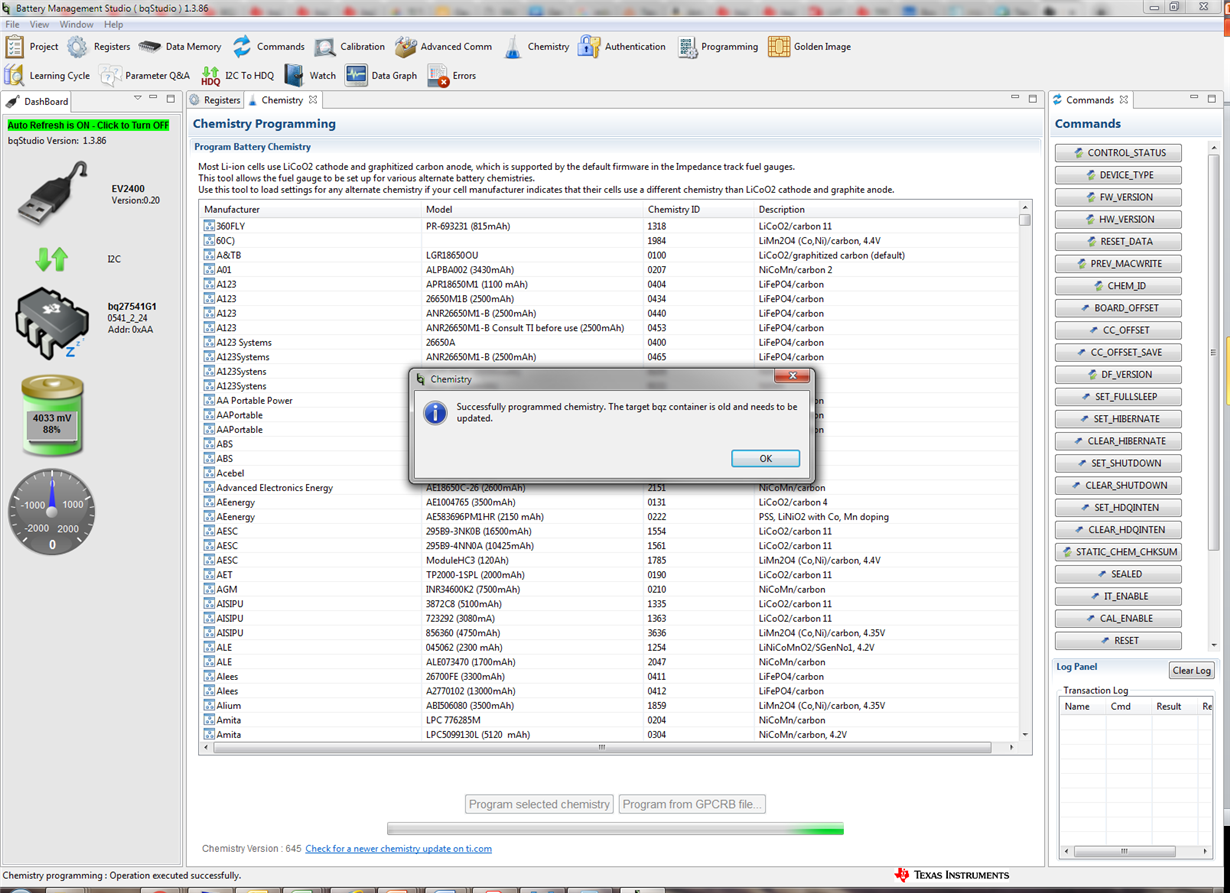This screenshot has height=893, width=1230.
Task: Sort by Model column header
Action: click(533, 209)
